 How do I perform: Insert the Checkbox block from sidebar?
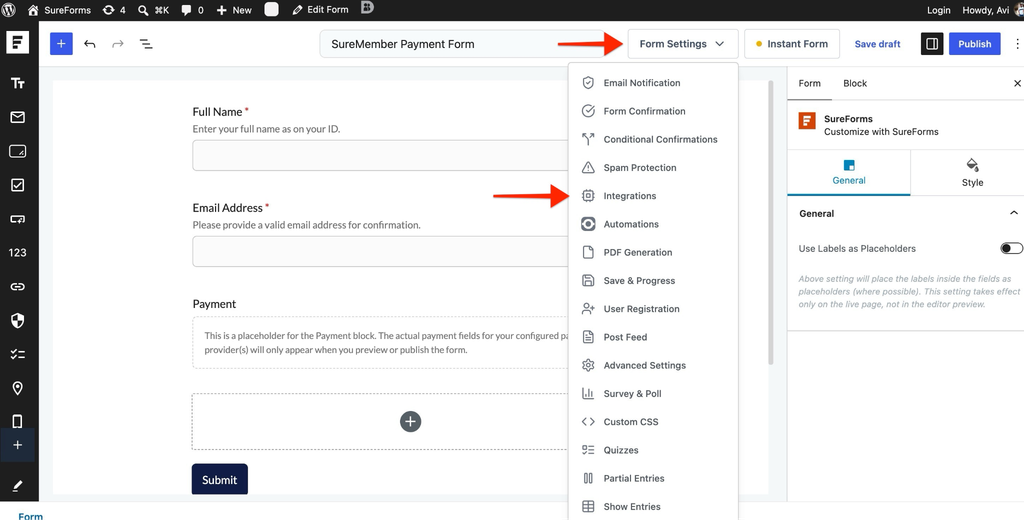point(18,186)
